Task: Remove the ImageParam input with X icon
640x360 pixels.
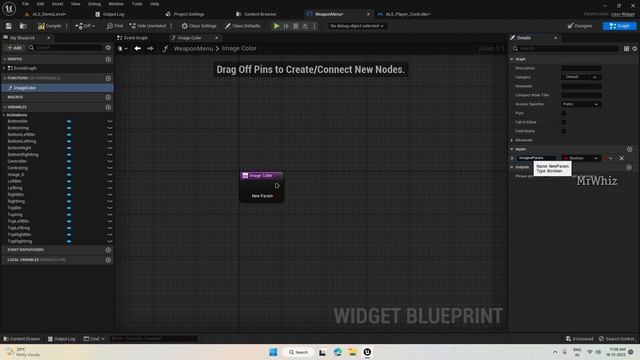Action: [x=621, y=158]
